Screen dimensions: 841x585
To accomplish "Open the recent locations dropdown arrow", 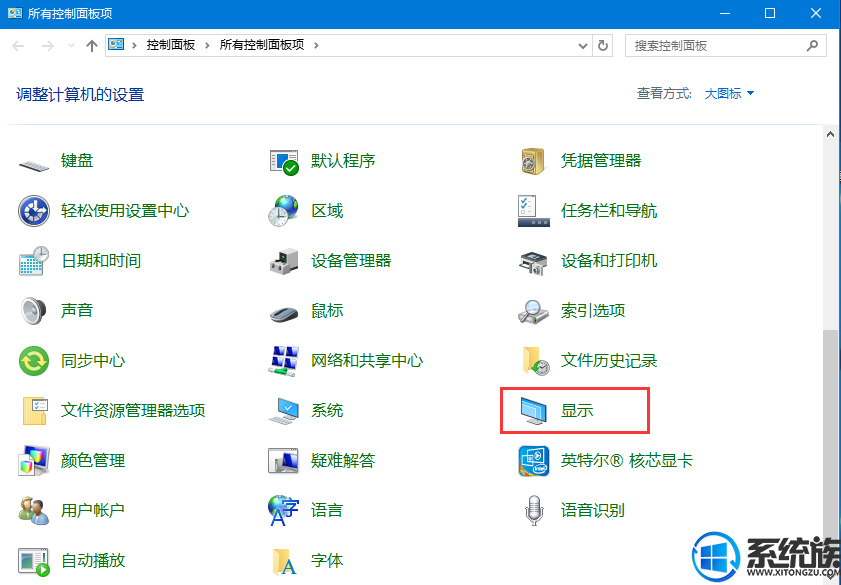I will click(x=71, y=46).
